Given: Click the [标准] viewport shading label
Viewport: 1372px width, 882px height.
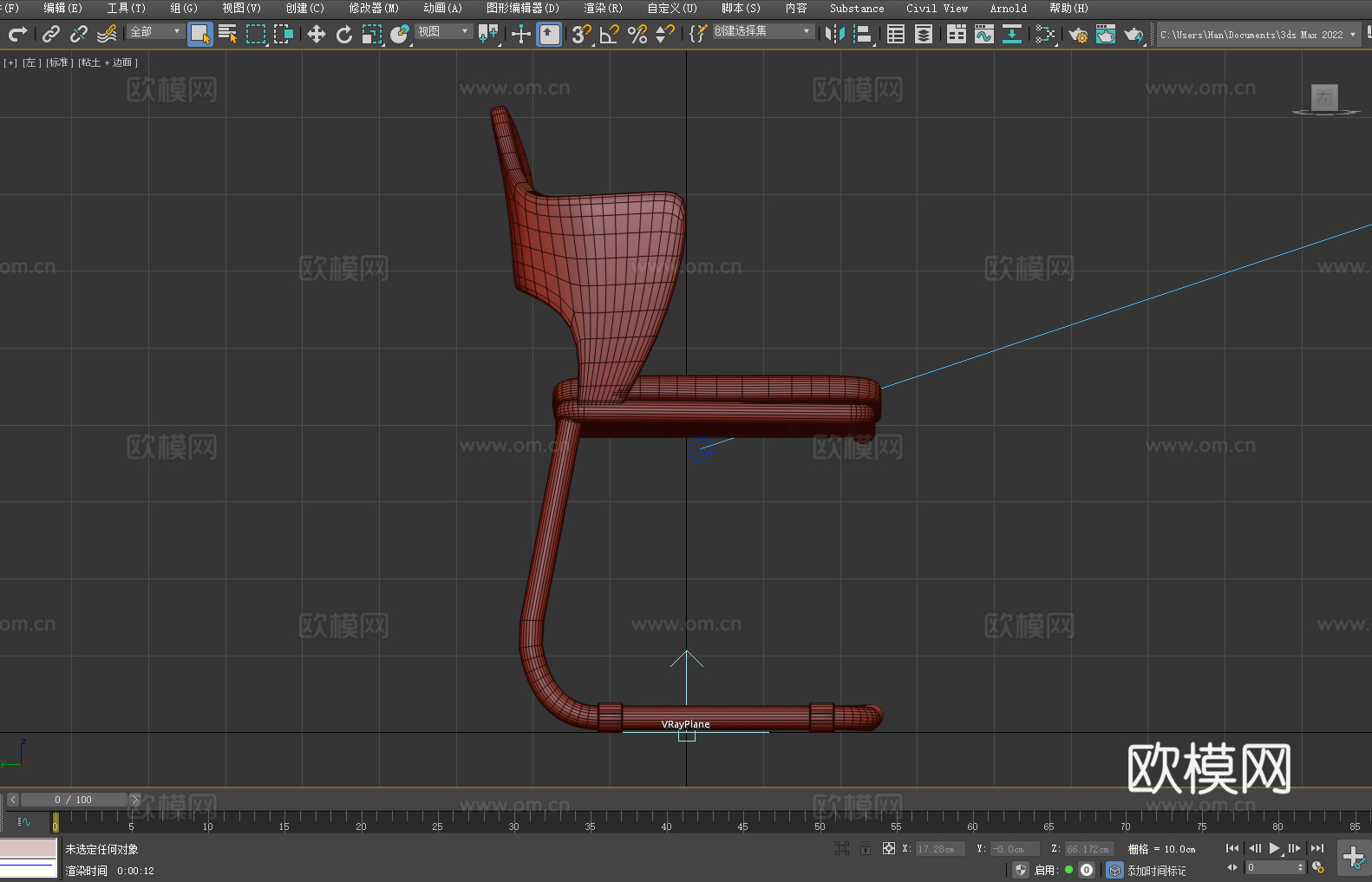Looking at the screenshot, I should [x=60, y=62].
